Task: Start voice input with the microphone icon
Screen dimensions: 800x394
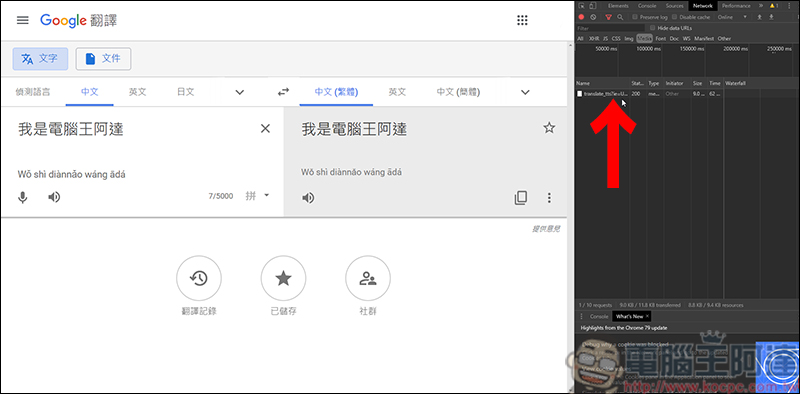Action: pyautogui.click(x=22, y=197)
